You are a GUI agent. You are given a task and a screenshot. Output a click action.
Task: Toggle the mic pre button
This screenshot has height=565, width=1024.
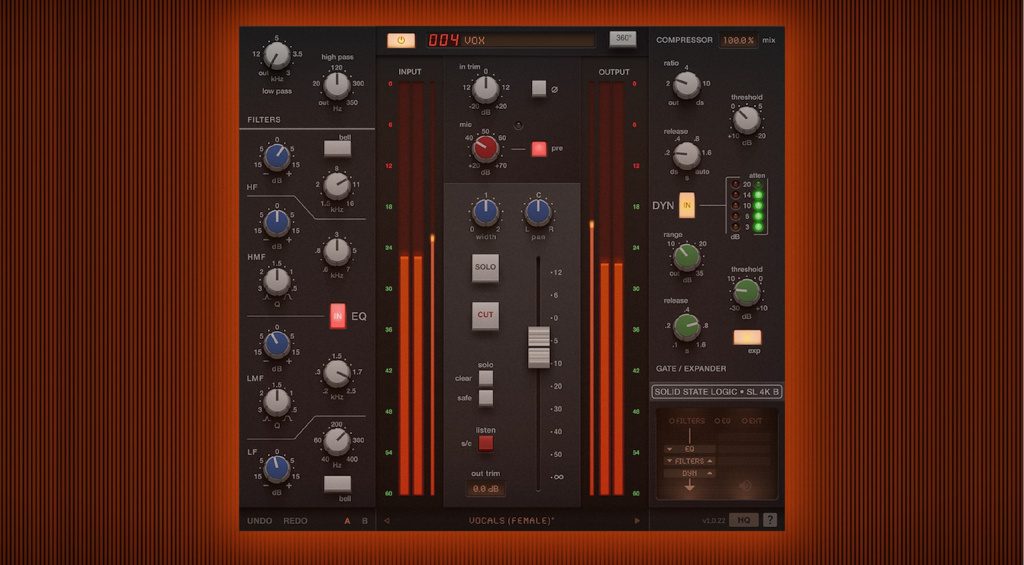539,149
